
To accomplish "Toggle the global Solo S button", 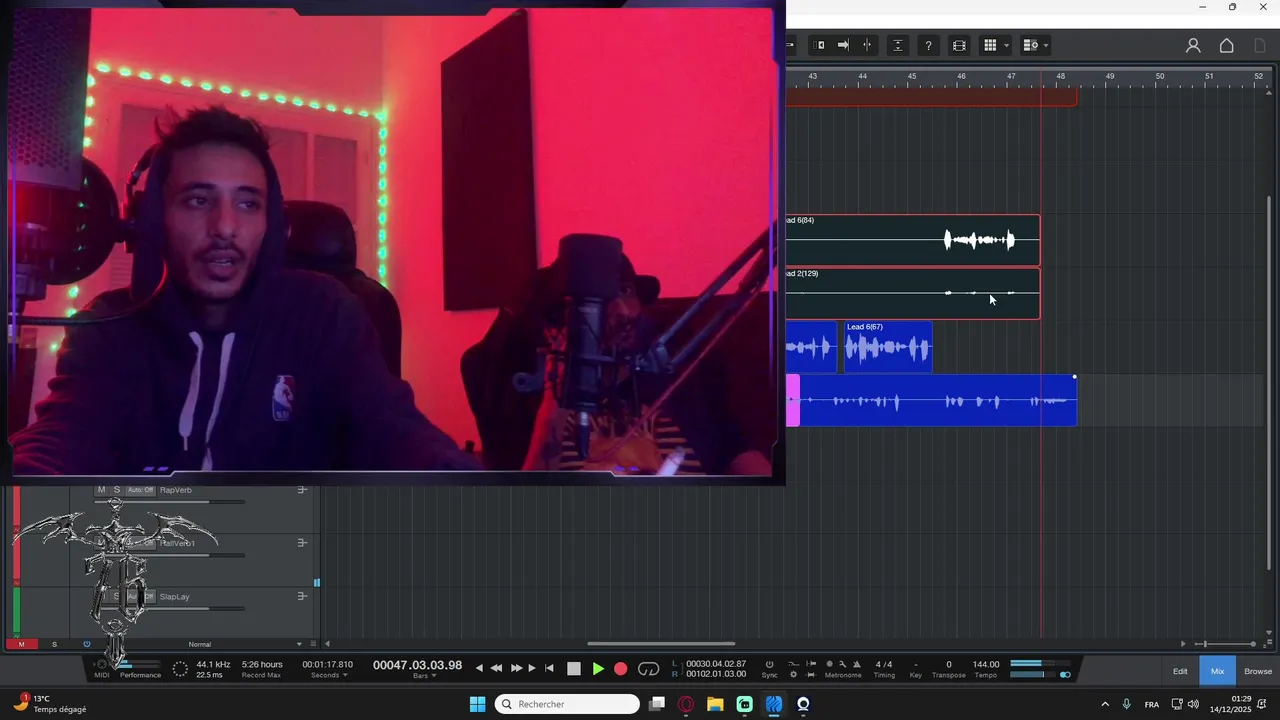I will click(x=54, y=644).
